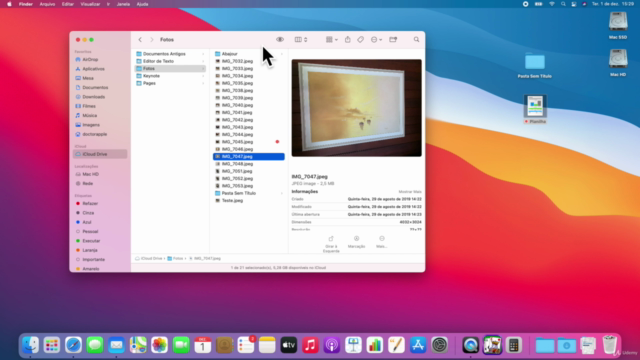Open the Janela menu

click(123, 4)
